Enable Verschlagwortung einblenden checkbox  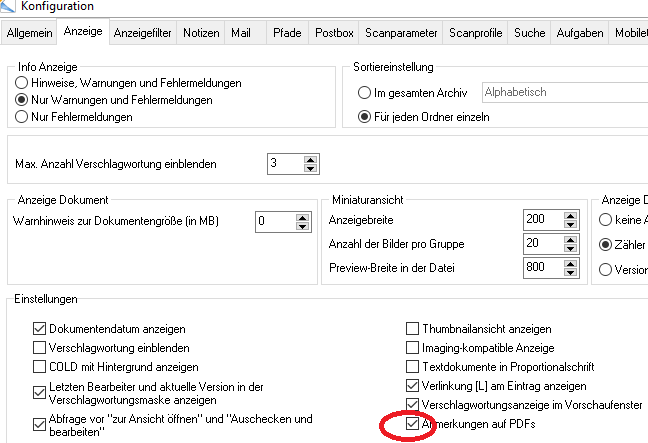tap(40, 347)
